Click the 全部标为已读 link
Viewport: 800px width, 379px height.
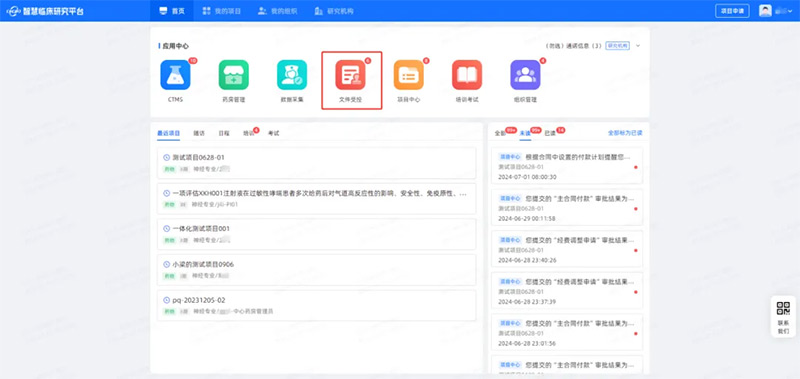click(x=625, y=133)
